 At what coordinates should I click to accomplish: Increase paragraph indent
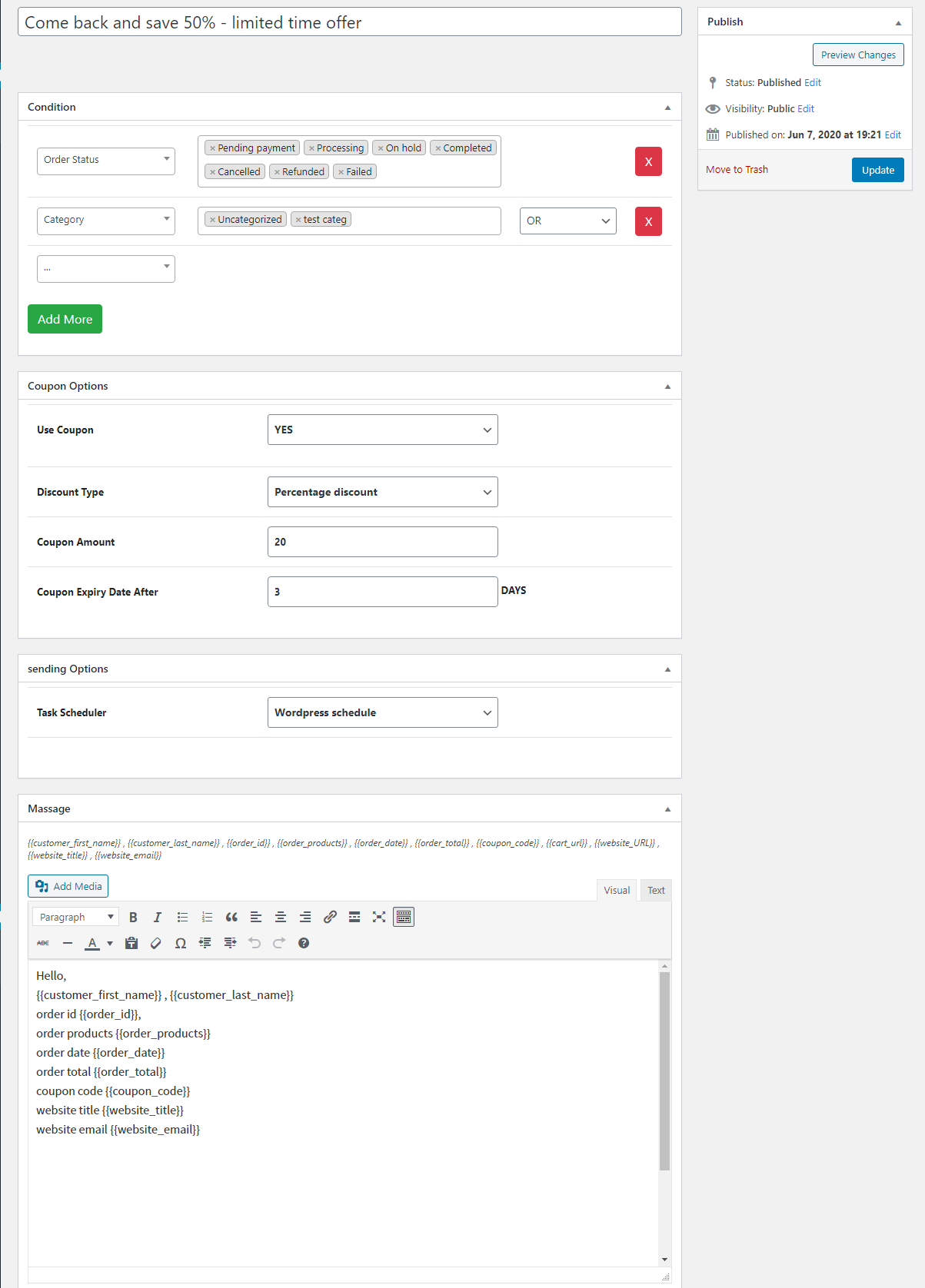pos(230,943)
